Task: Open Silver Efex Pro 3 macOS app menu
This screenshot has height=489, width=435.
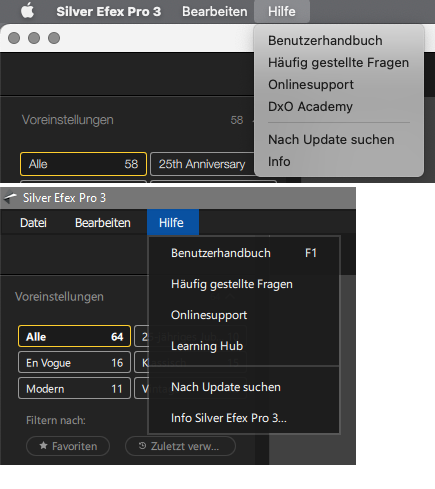Action: (109, 12)
